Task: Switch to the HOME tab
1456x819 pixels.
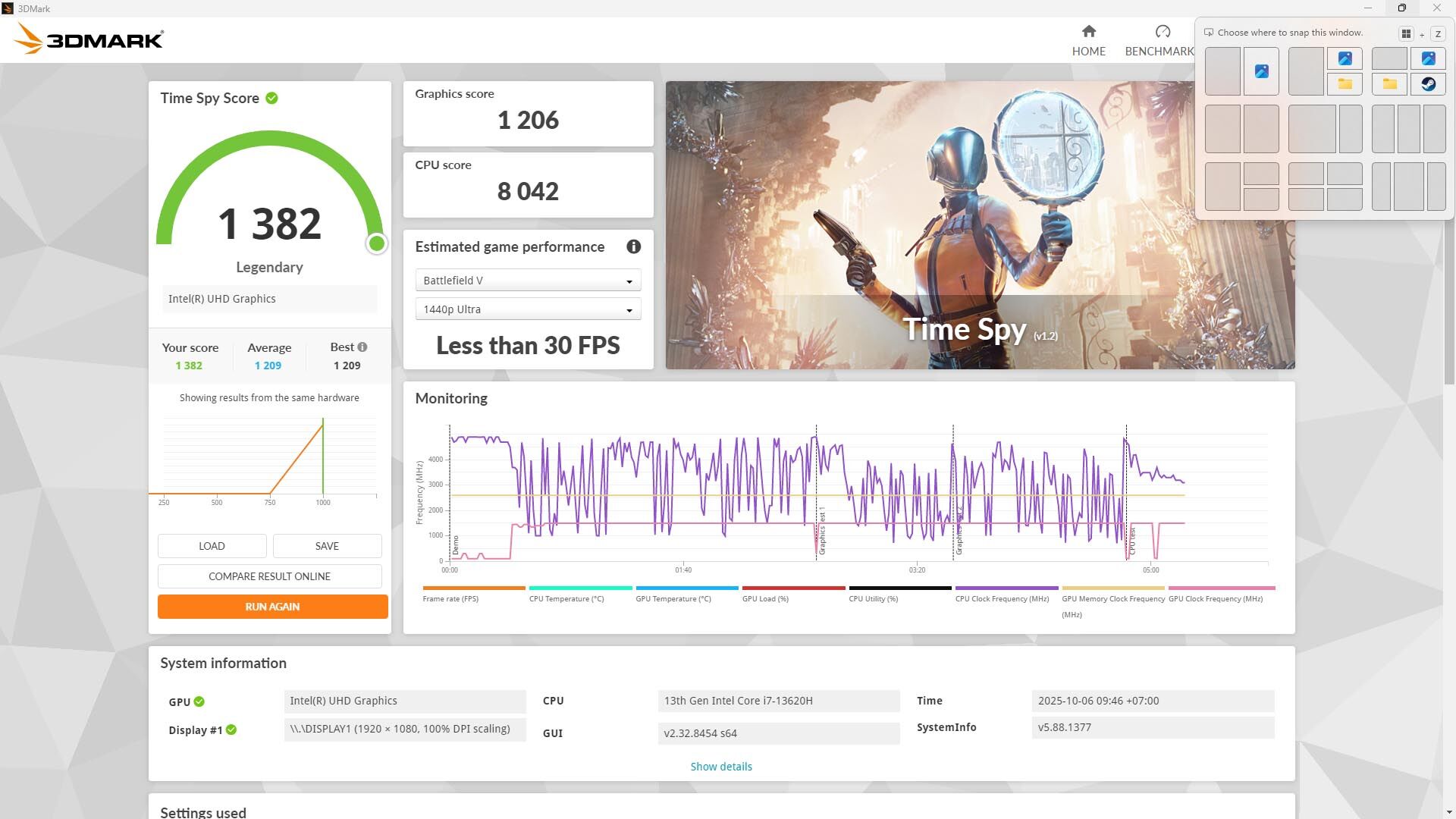Action: pos(1088,39)
